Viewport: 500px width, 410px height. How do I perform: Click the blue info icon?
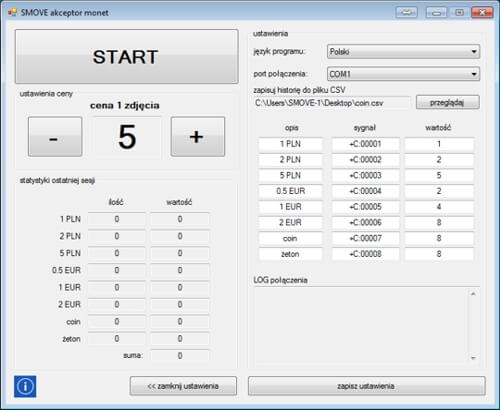[25, 386]
